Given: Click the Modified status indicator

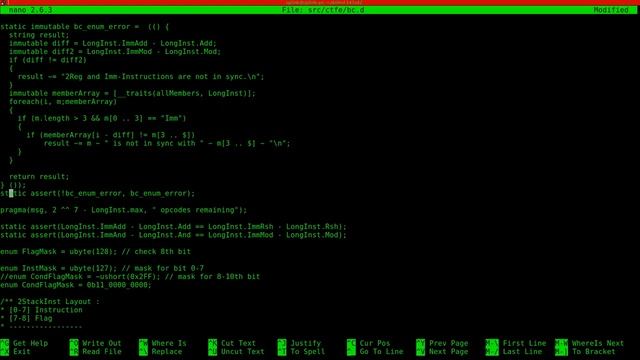Looking at the screenshot, I should click(x=611, y=10).
